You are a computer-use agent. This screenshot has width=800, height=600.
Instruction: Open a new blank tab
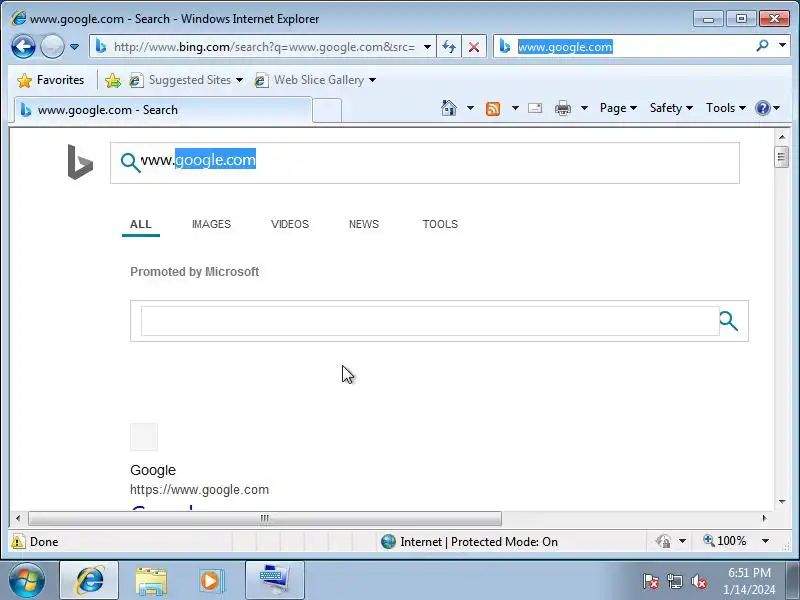(327, 110)
